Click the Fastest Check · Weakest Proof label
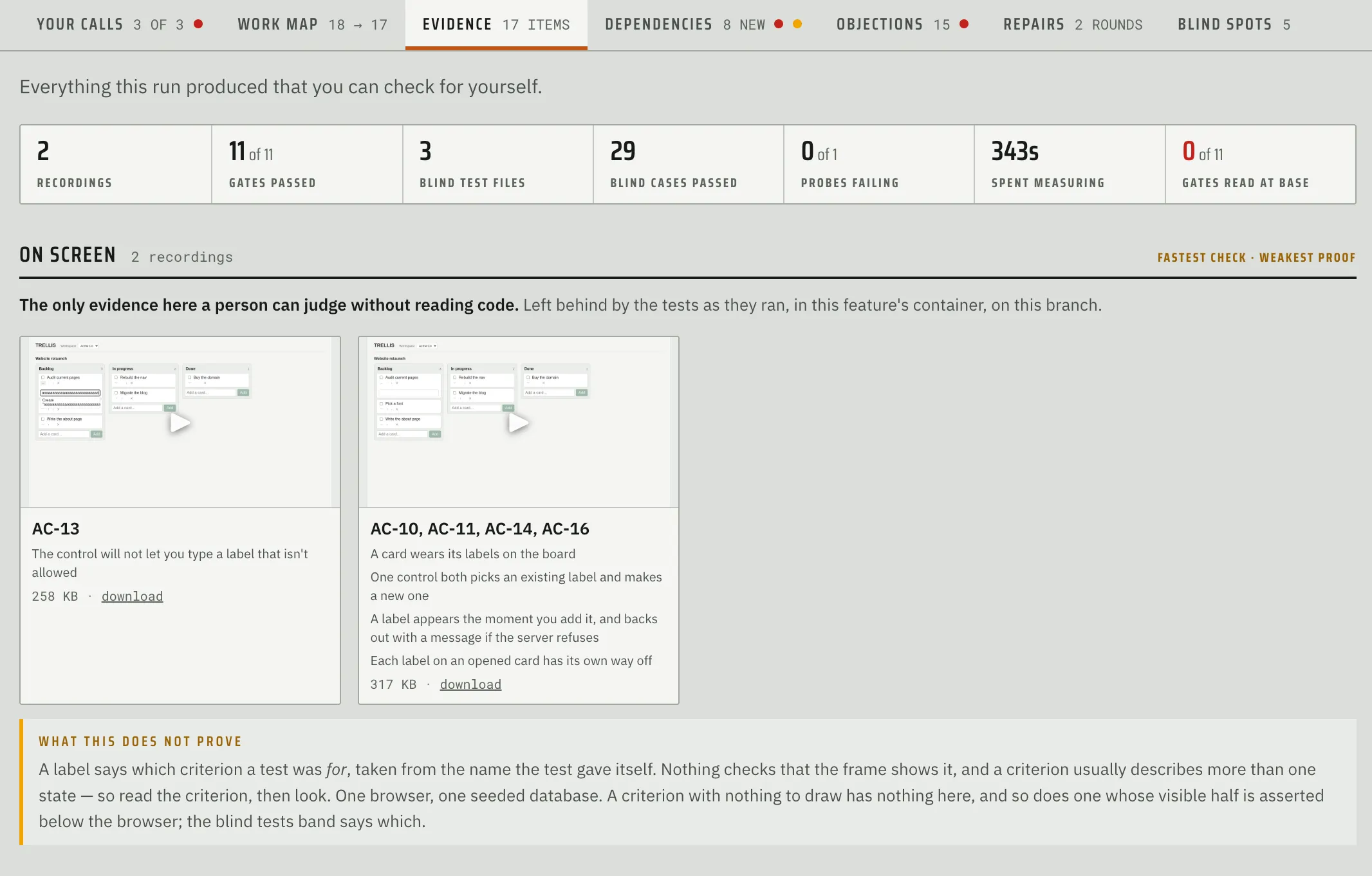Image resolution: width=1372 pixels, height=876 pixels. pos(1256,257)
